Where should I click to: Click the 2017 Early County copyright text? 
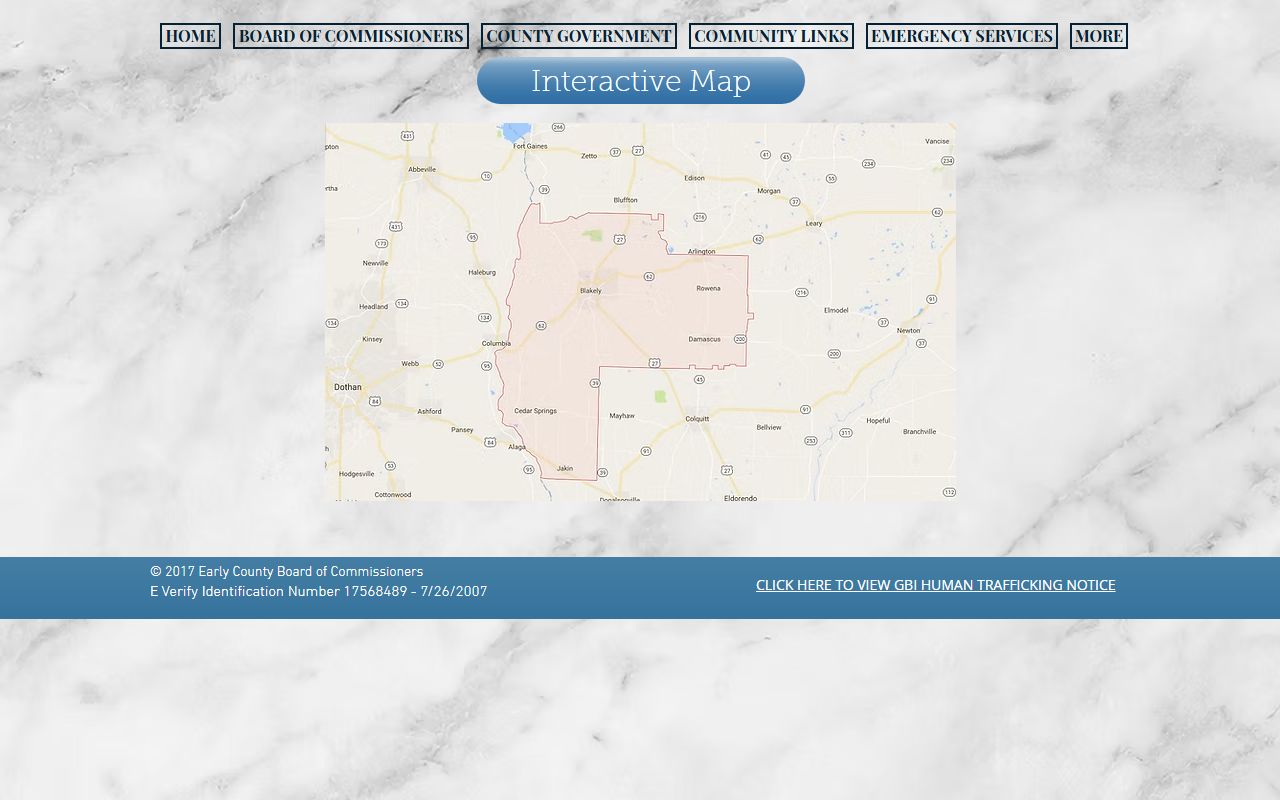tap(286, 572)
